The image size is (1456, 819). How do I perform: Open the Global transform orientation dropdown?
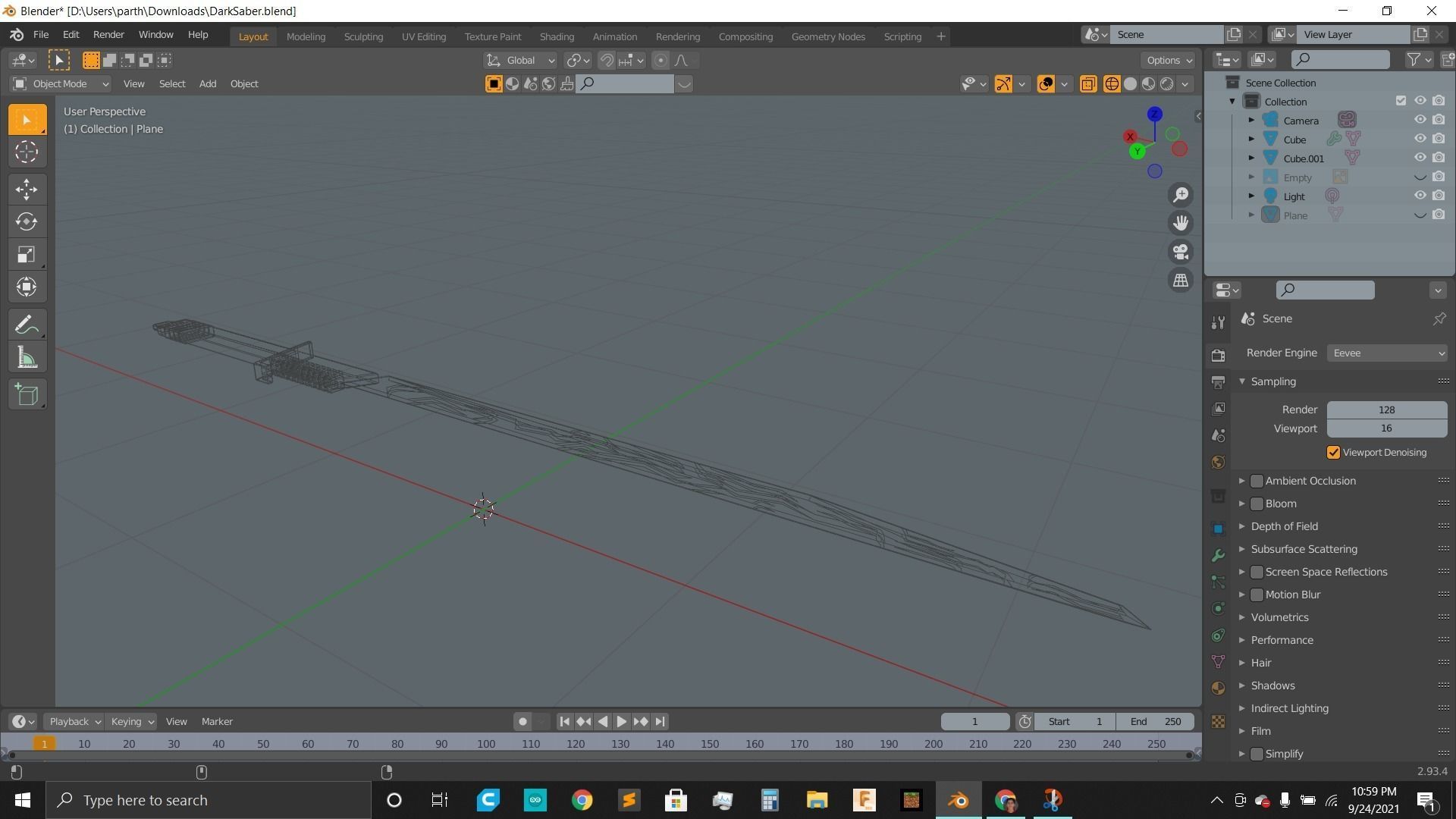(x=520, y=60)
